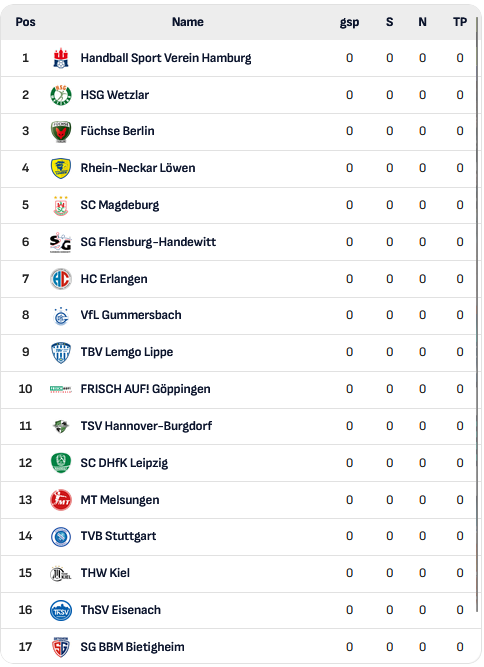Viewport: 484px width, 667px height.
Task: Click the Handball Sport Verein Hamburg logo
Action: pyautogui.click(x=61, y=58)
